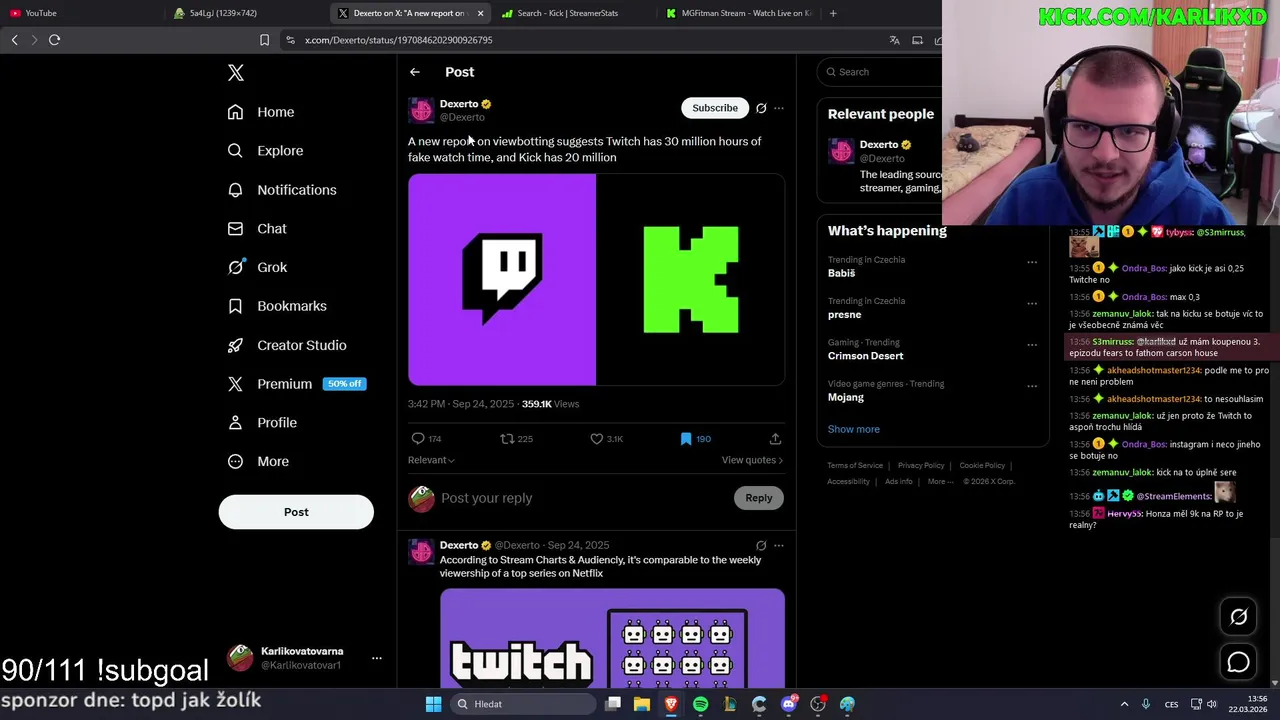The image size is (1280, 720).
Task: Open Profile in X sidebar
Action: click(x=262, y=423)
